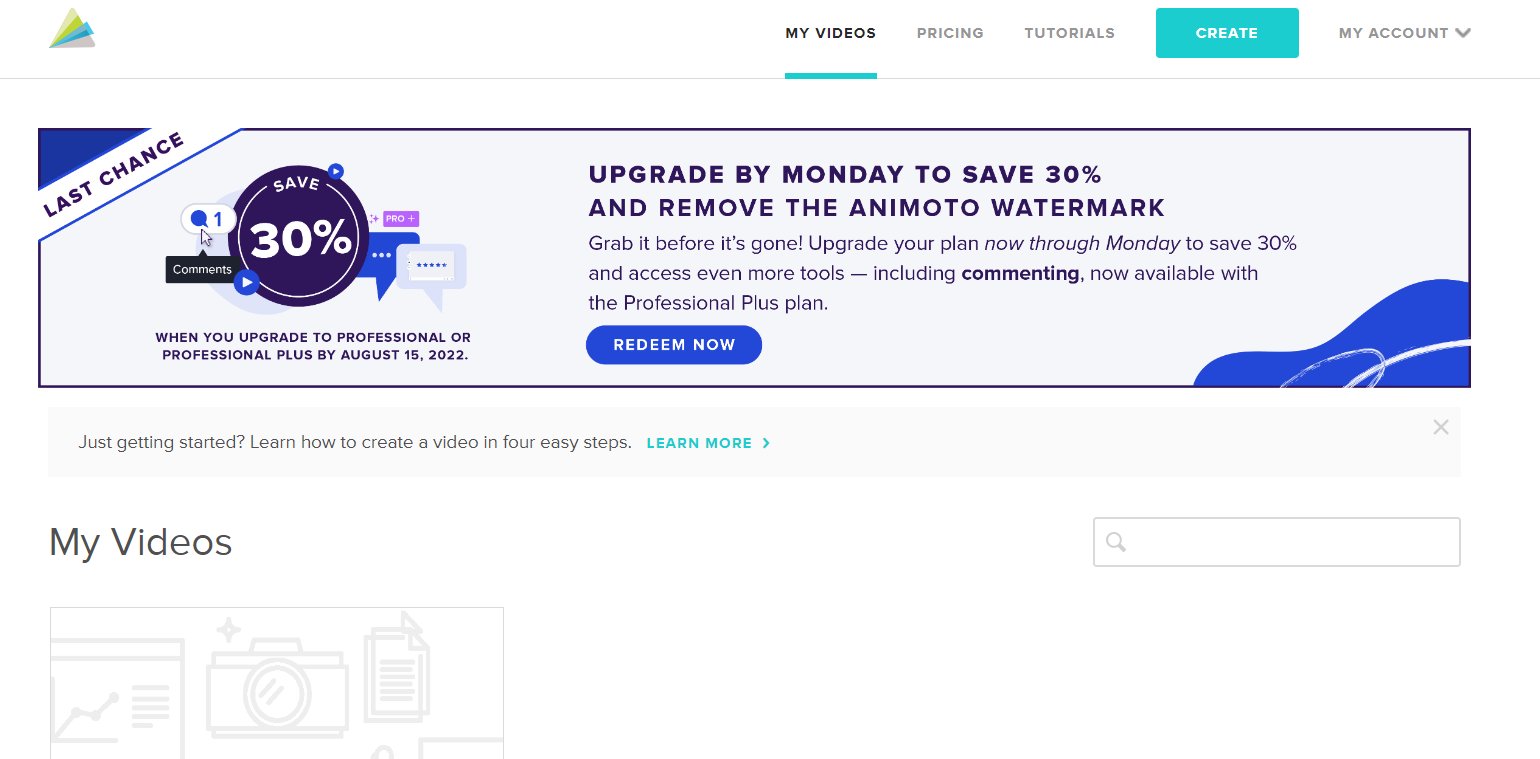Click the blue play icon below Comments tooltip

click(x=247, y=282)
